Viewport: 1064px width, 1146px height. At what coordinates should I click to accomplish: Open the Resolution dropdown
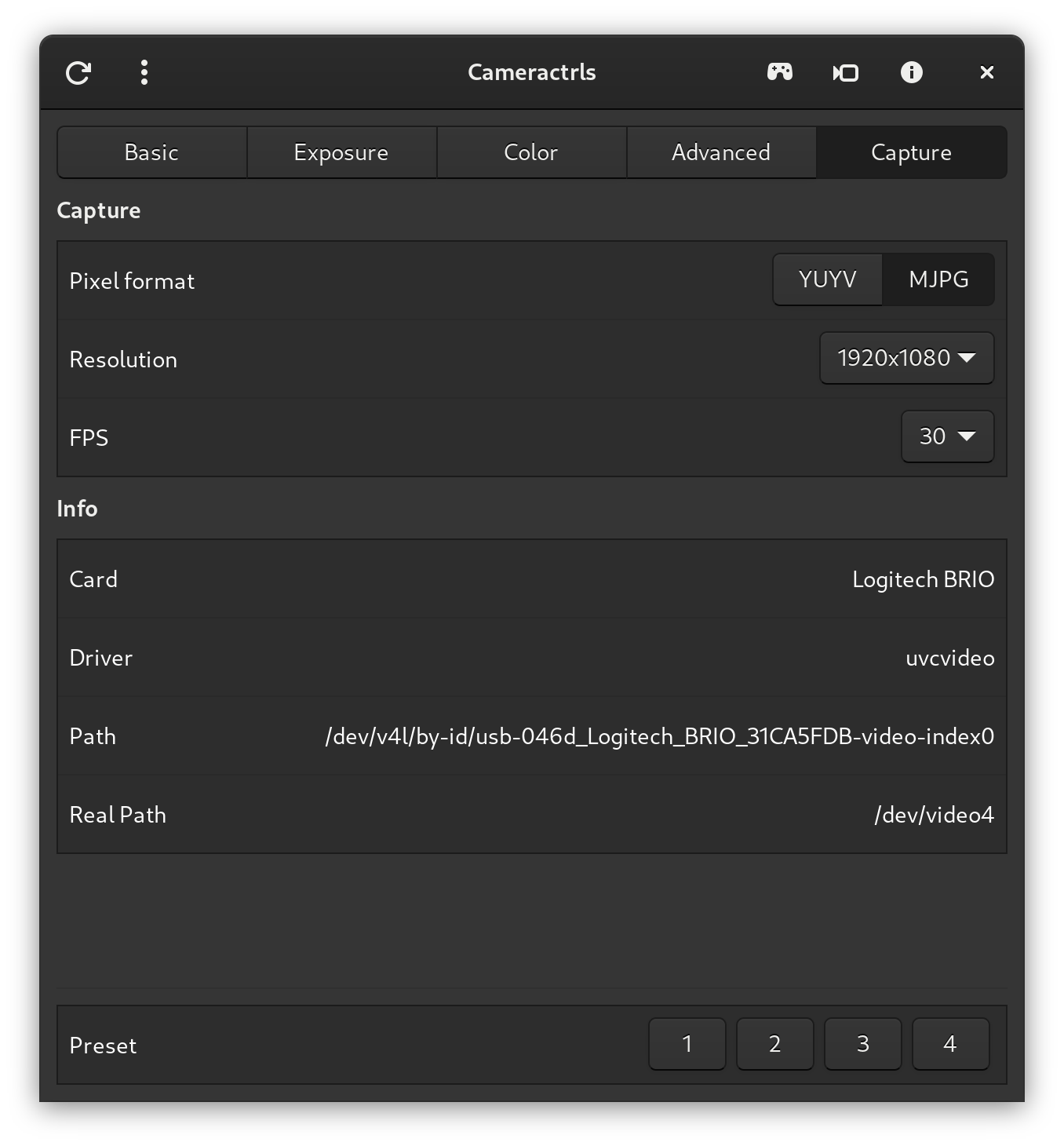pyautogui.click(x=906, y=358)
